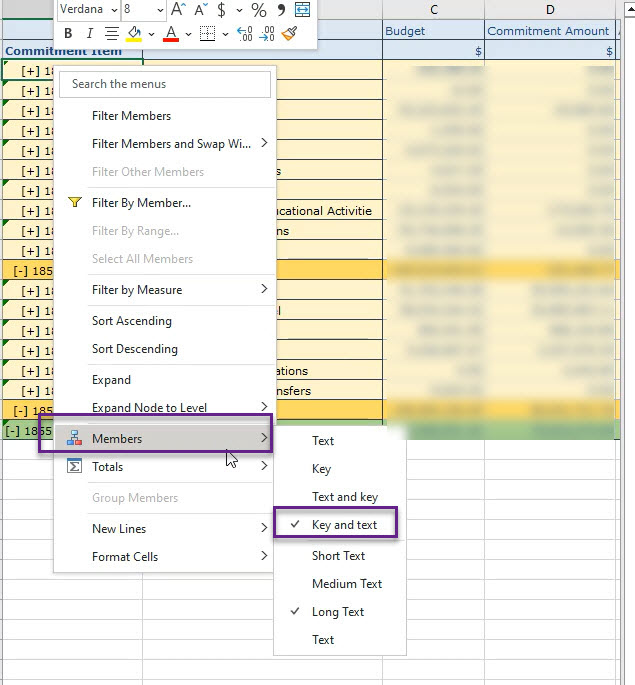The image size is (635, 685).
Task: Click the center align icon
Action: (112, 33)
